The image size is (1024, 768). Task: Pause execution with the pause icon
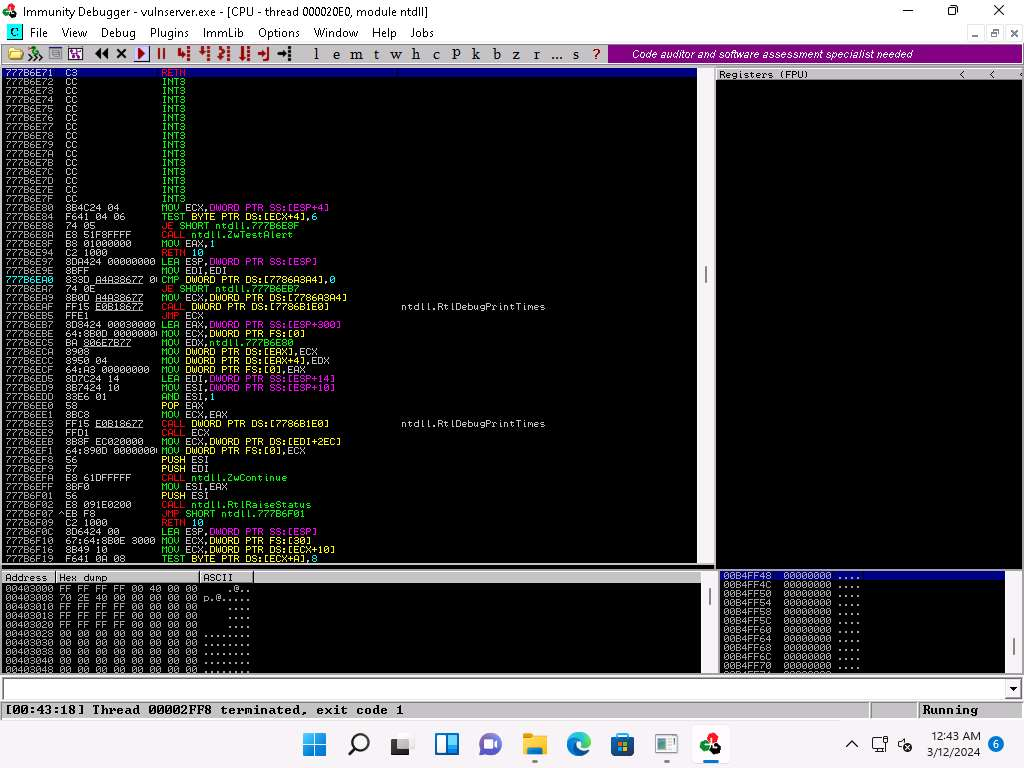(161, 54)
